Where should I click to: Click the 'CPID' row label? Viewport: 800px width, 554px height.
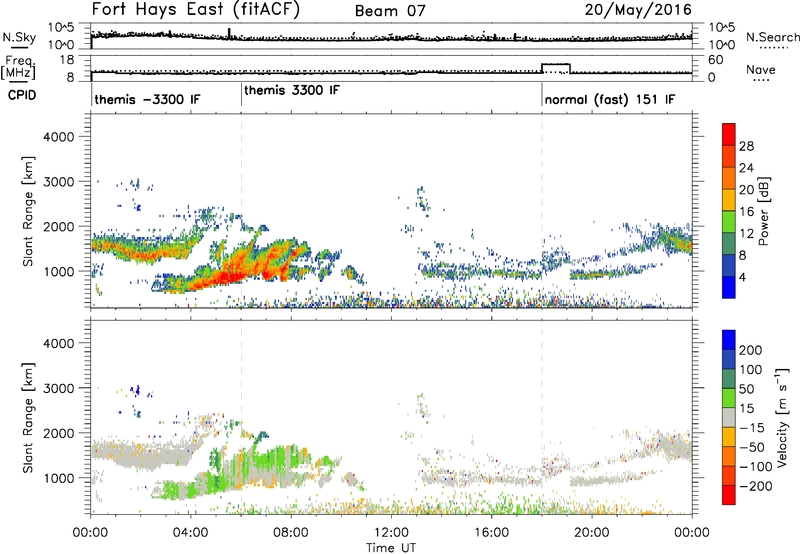tap(22, 95)
